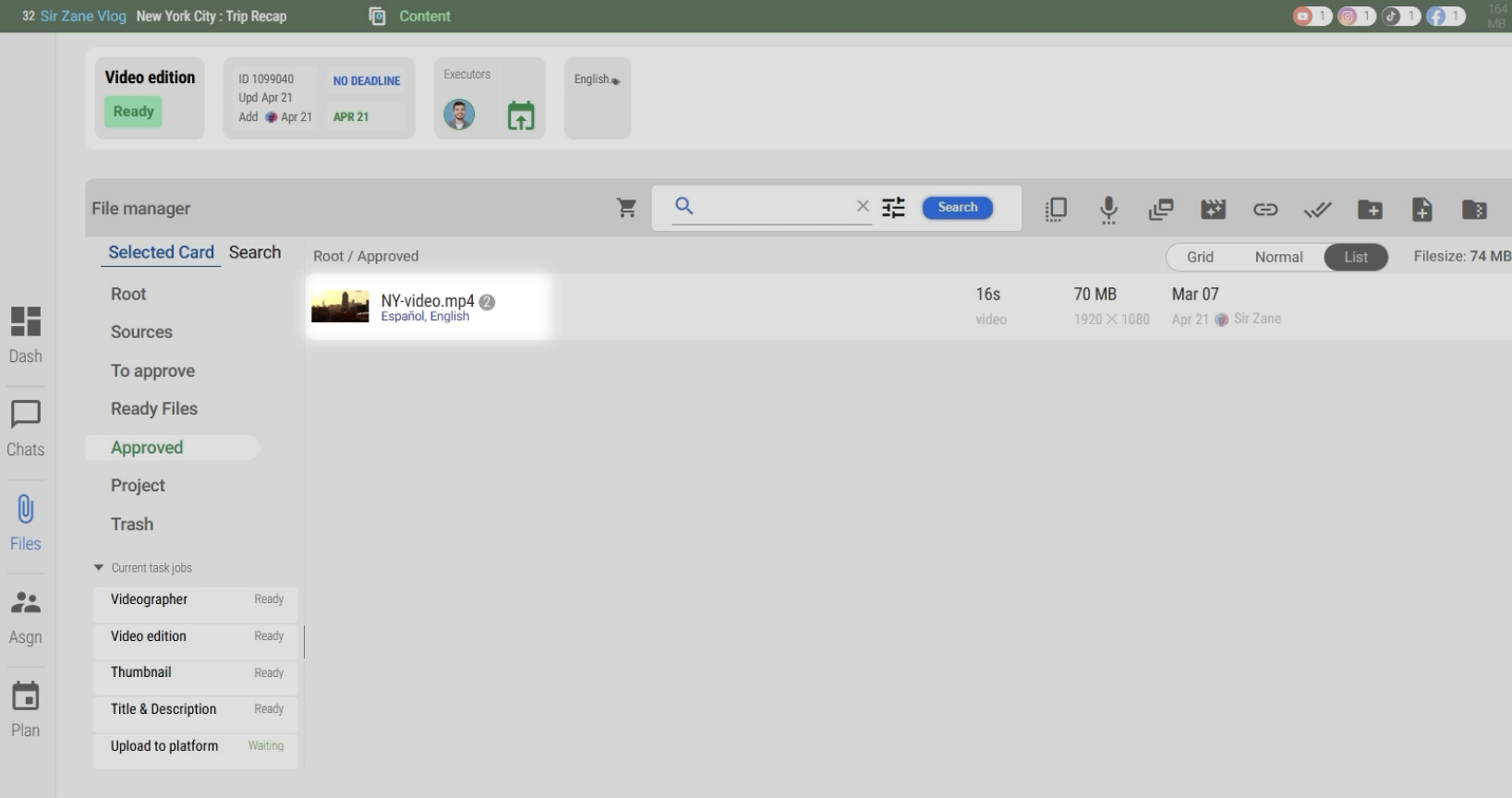The height and width of the screenshot is (798, 1512).
Task: Click the double checkmark approve icon
Action: 1317,210
